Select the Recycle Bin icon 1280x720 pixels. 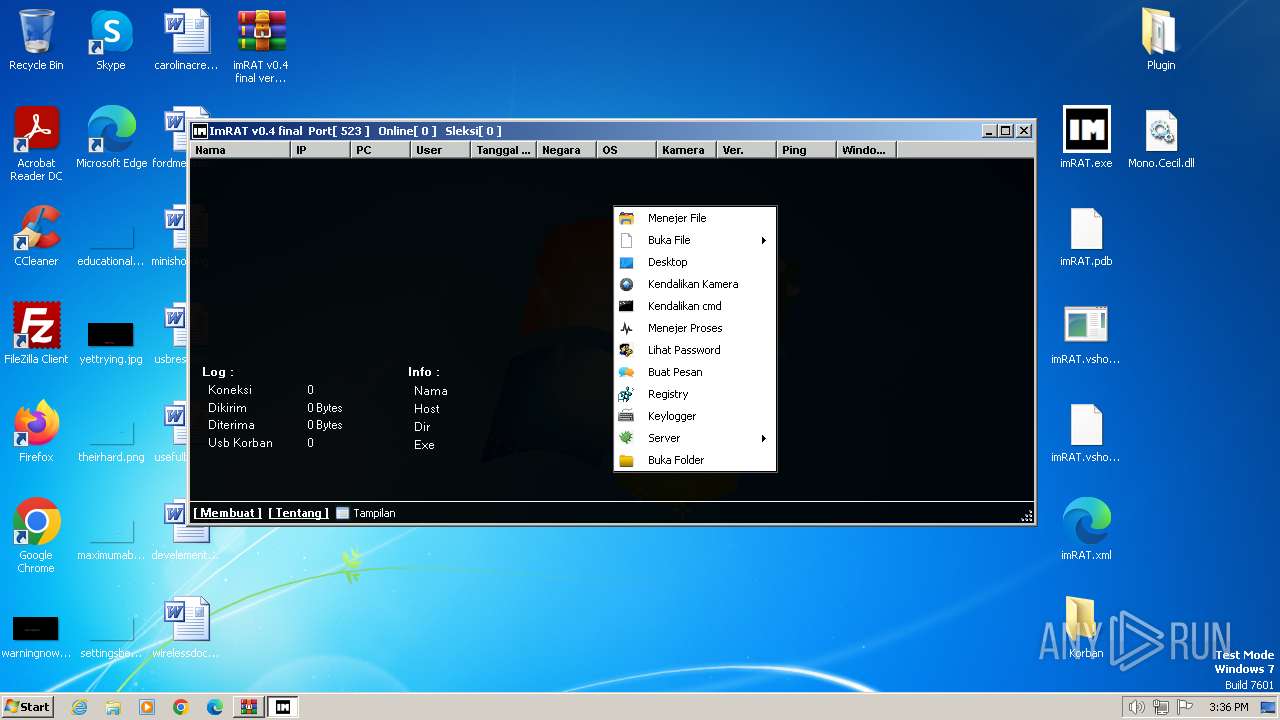[36, 40]
